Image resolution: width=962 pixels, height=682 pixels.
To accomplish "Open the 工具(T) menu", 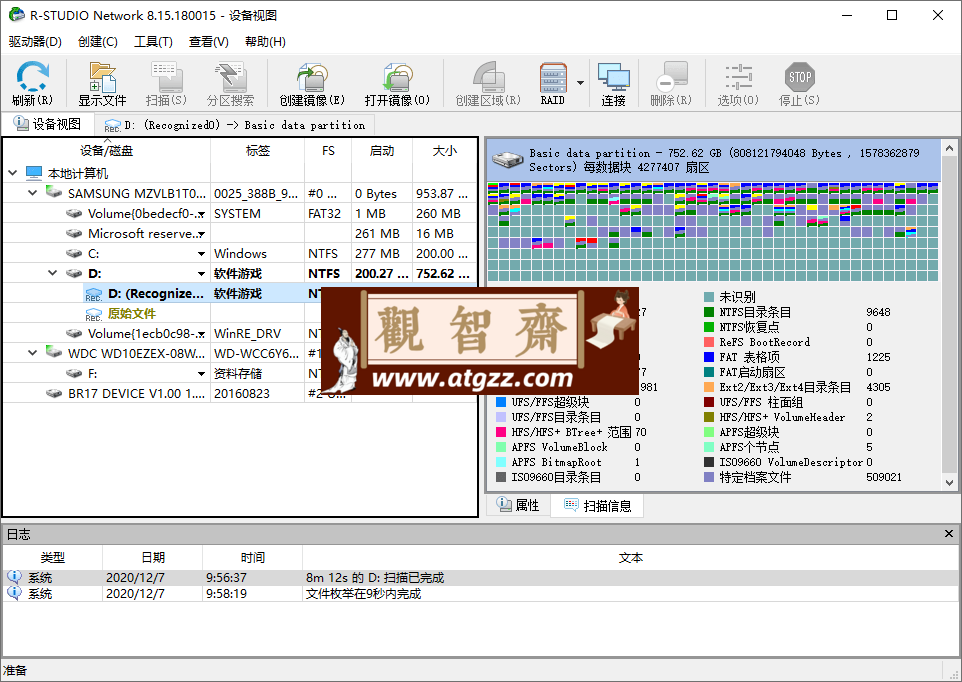I will 153,42.
